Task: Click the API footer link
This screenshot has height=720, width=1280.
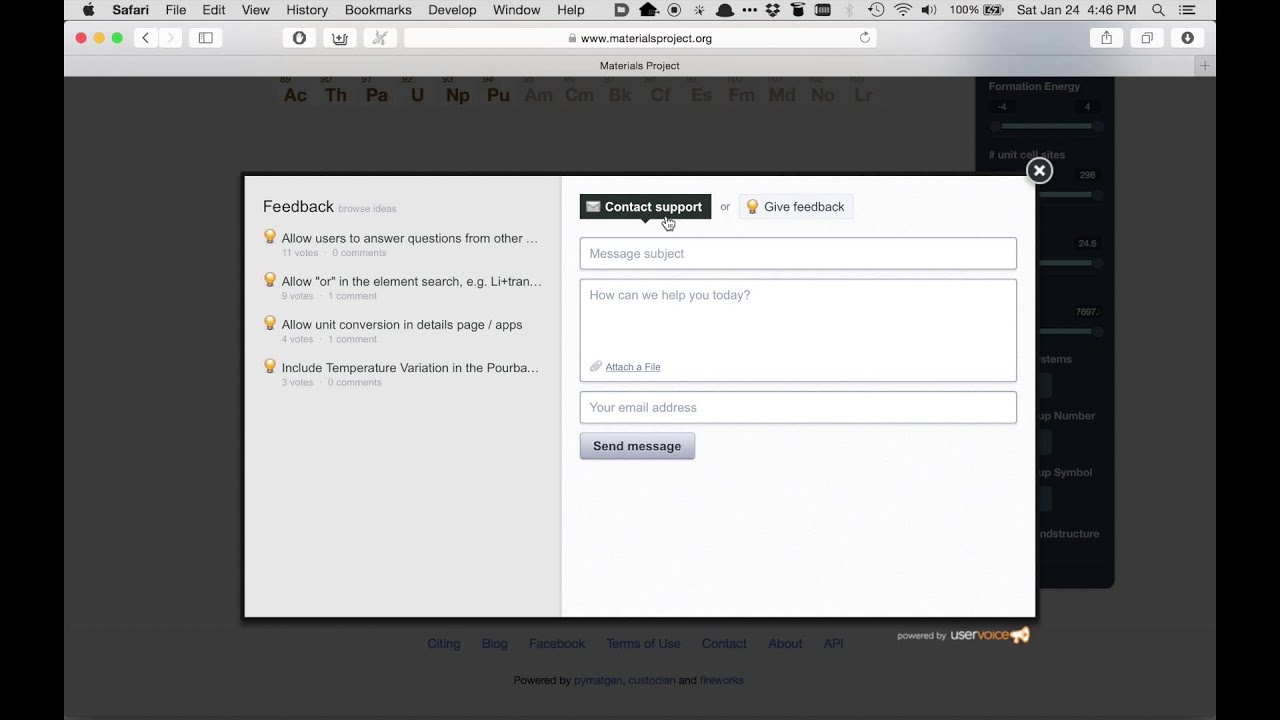Action: [833, 644]
